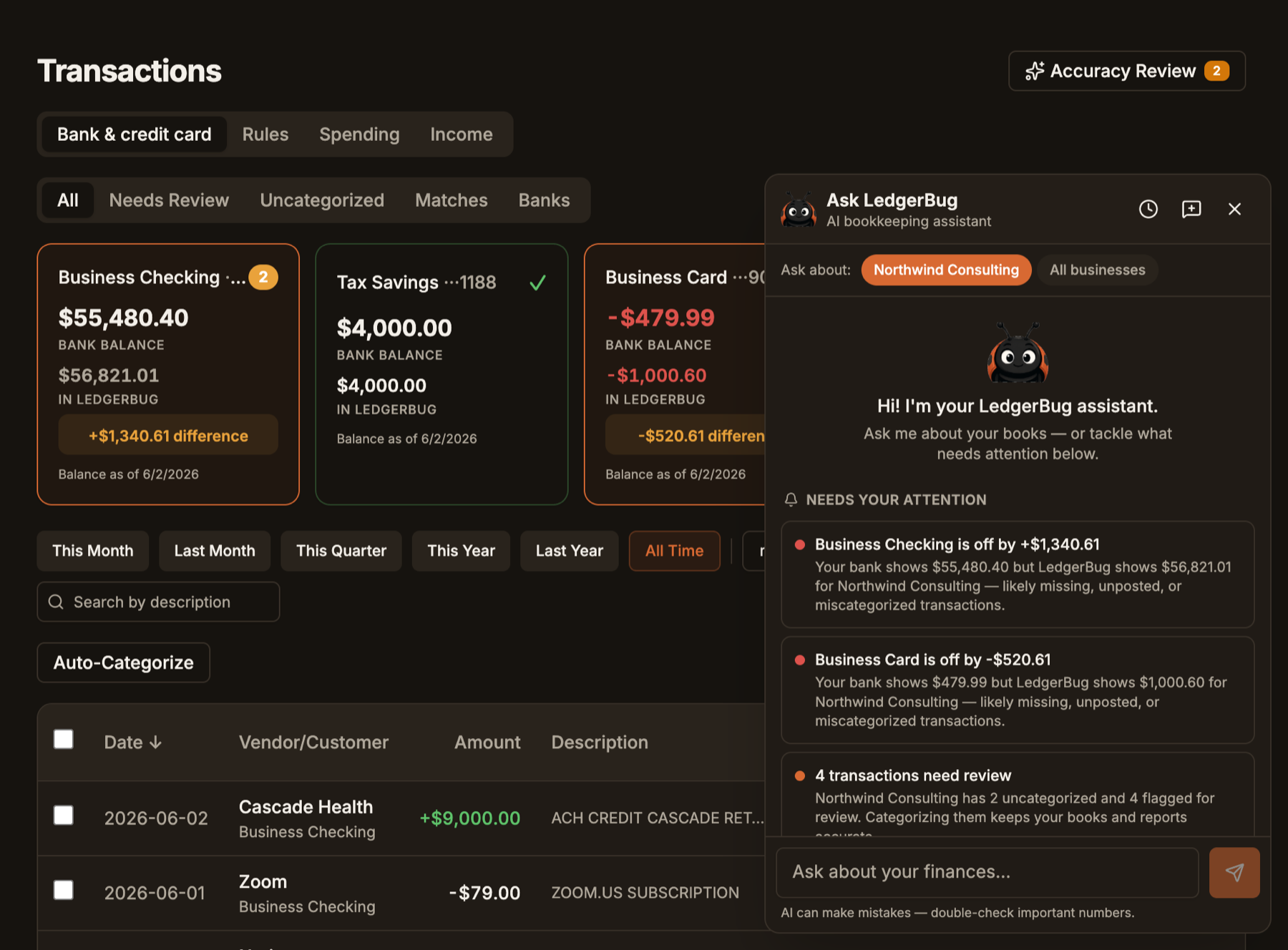This screenshot has height=950, width=1288.
Task: Filter by This Month
Action: [93, 551]
